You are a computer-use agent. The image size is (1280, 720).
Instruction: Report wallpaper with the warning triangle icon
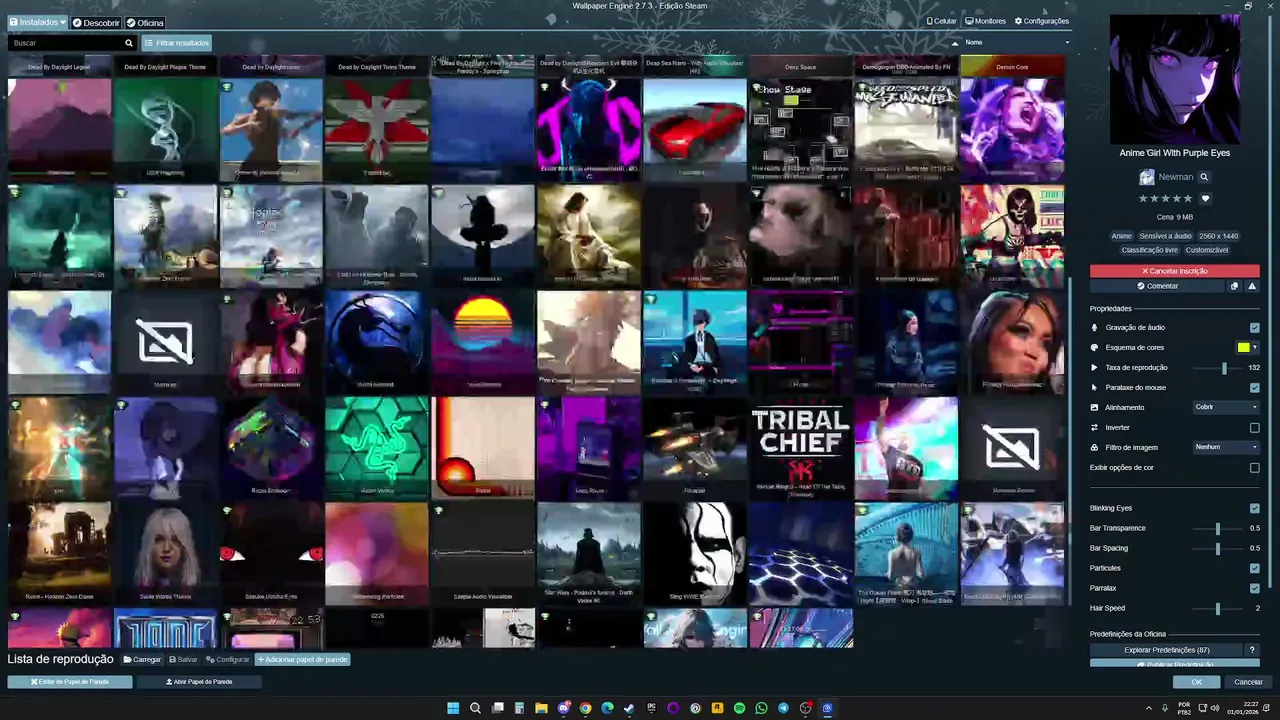(x=1250, y=286)
